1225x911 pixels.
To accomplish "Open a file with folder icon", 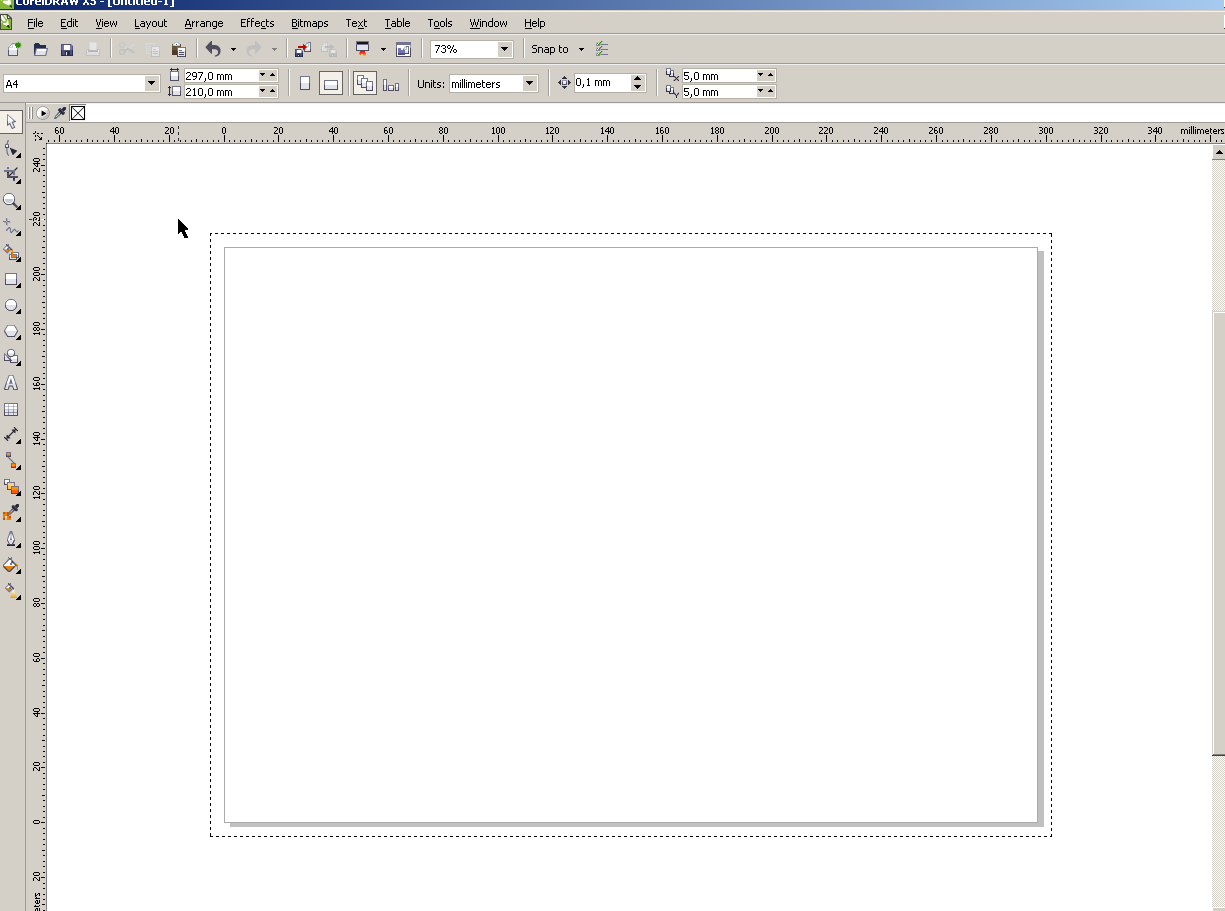I will coord(41,49).
